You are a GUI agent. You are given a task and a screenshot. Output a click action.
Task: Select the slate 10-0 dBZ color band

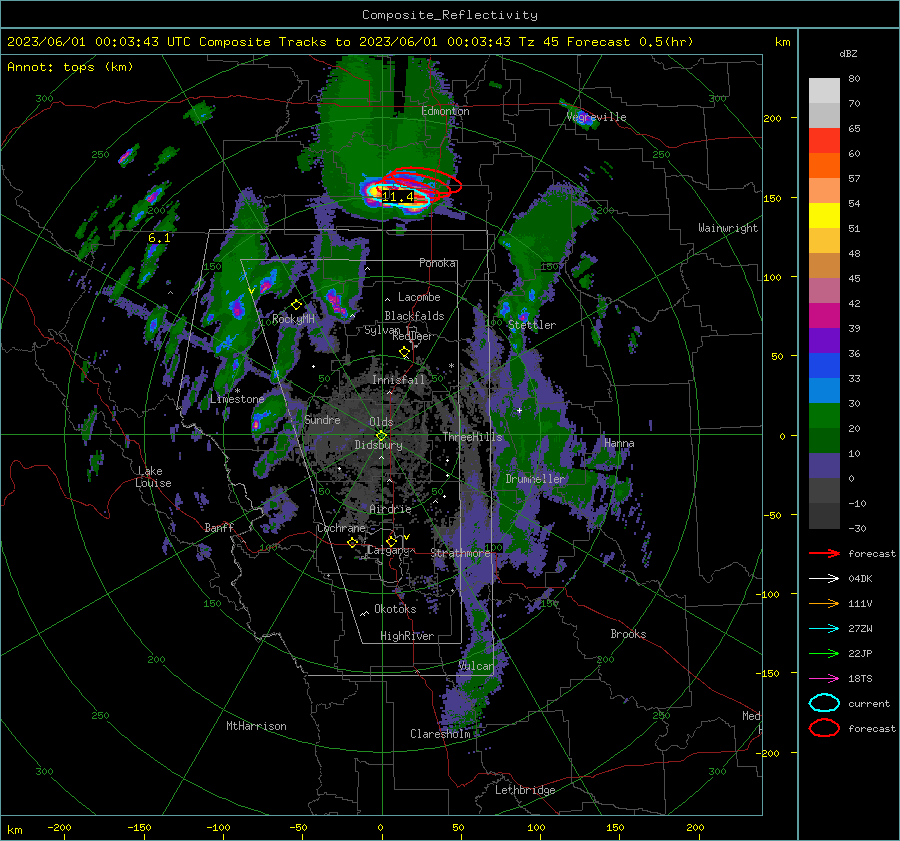coord(824,466)
